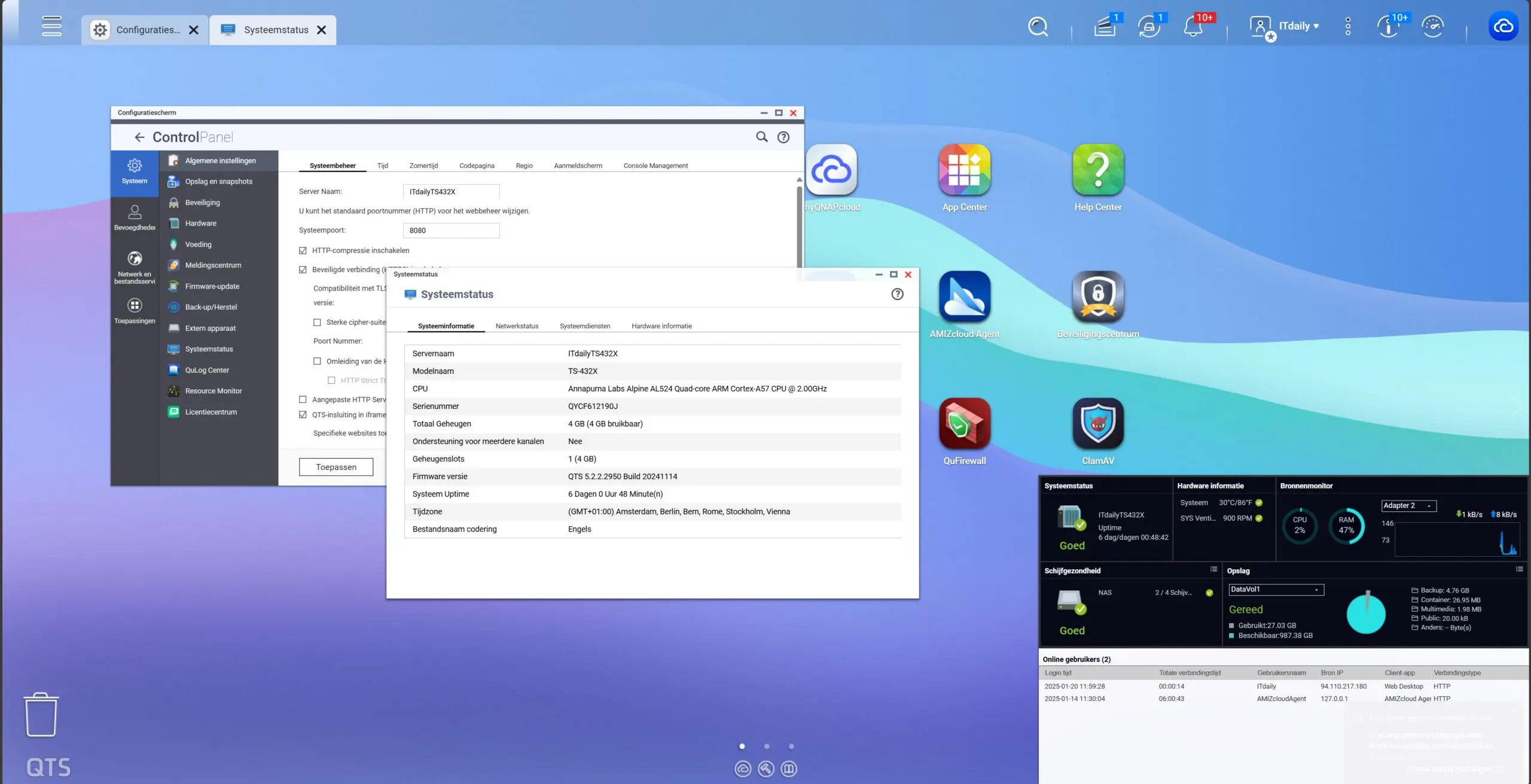
Task: Enable Omleiding van de HTTP checkbox
Action: [317, 361]
